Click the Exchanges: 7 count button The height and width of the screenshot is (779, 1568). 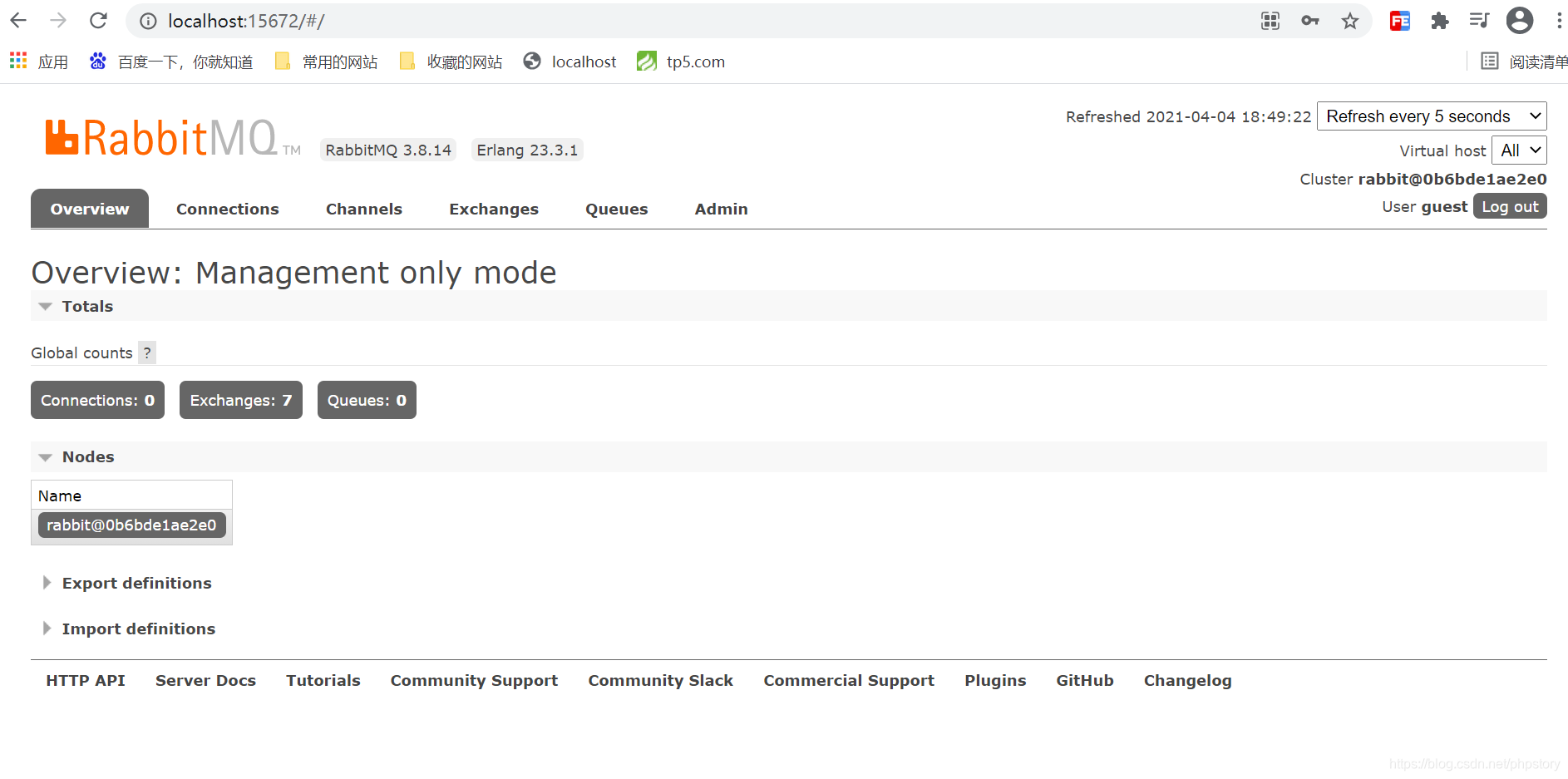click(241, 400)
